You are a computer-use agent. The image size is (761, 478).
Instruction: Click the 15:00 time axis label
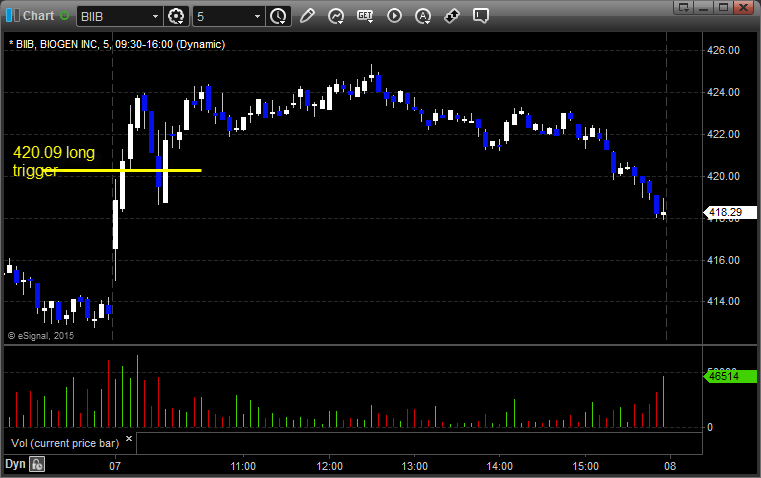(x=585, y=466)
